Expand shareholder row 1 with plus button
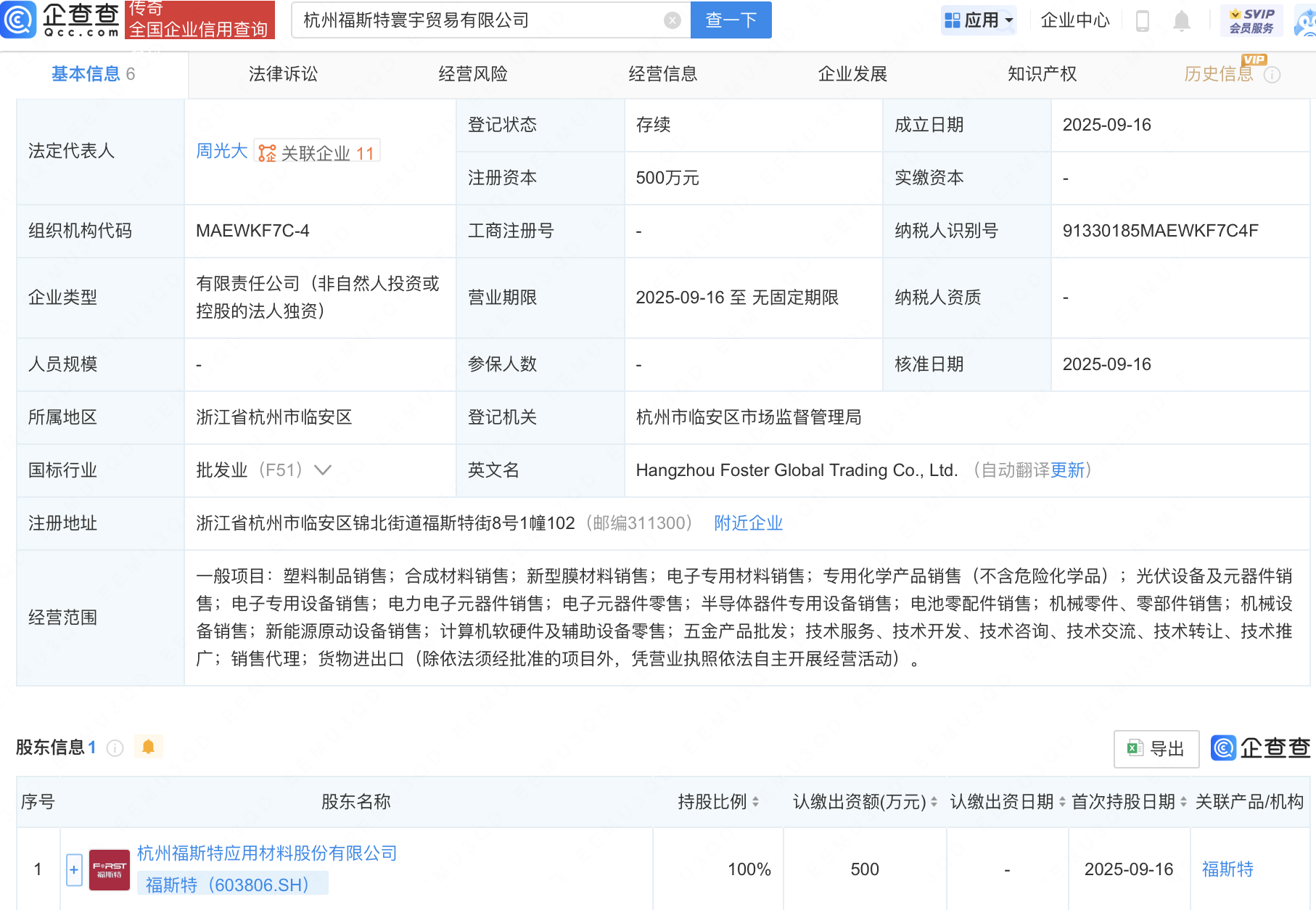The image size is (1316, 910). [74, 869]
